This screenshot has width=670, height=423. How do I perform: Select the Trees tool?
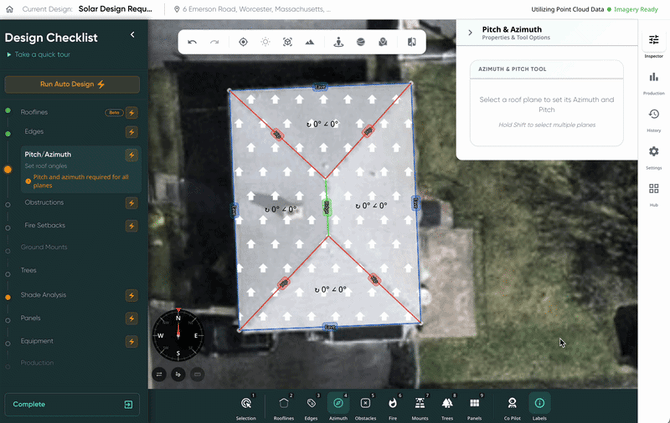(x=447, y=408)
